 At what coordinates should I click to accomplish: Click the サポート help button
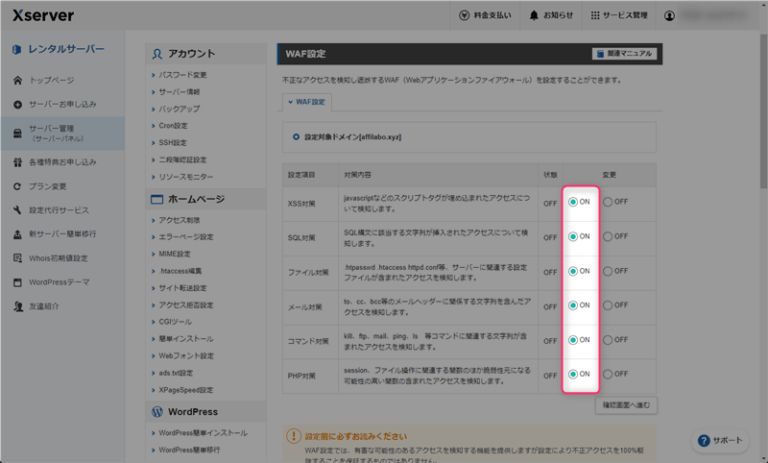click(x=720, y=440)
